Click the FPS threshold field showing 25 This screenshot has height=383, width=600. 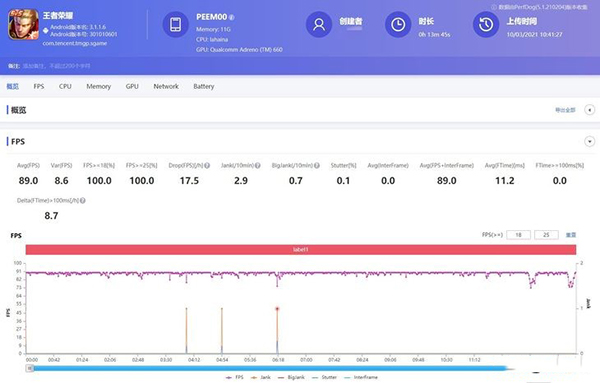point(546,235)
